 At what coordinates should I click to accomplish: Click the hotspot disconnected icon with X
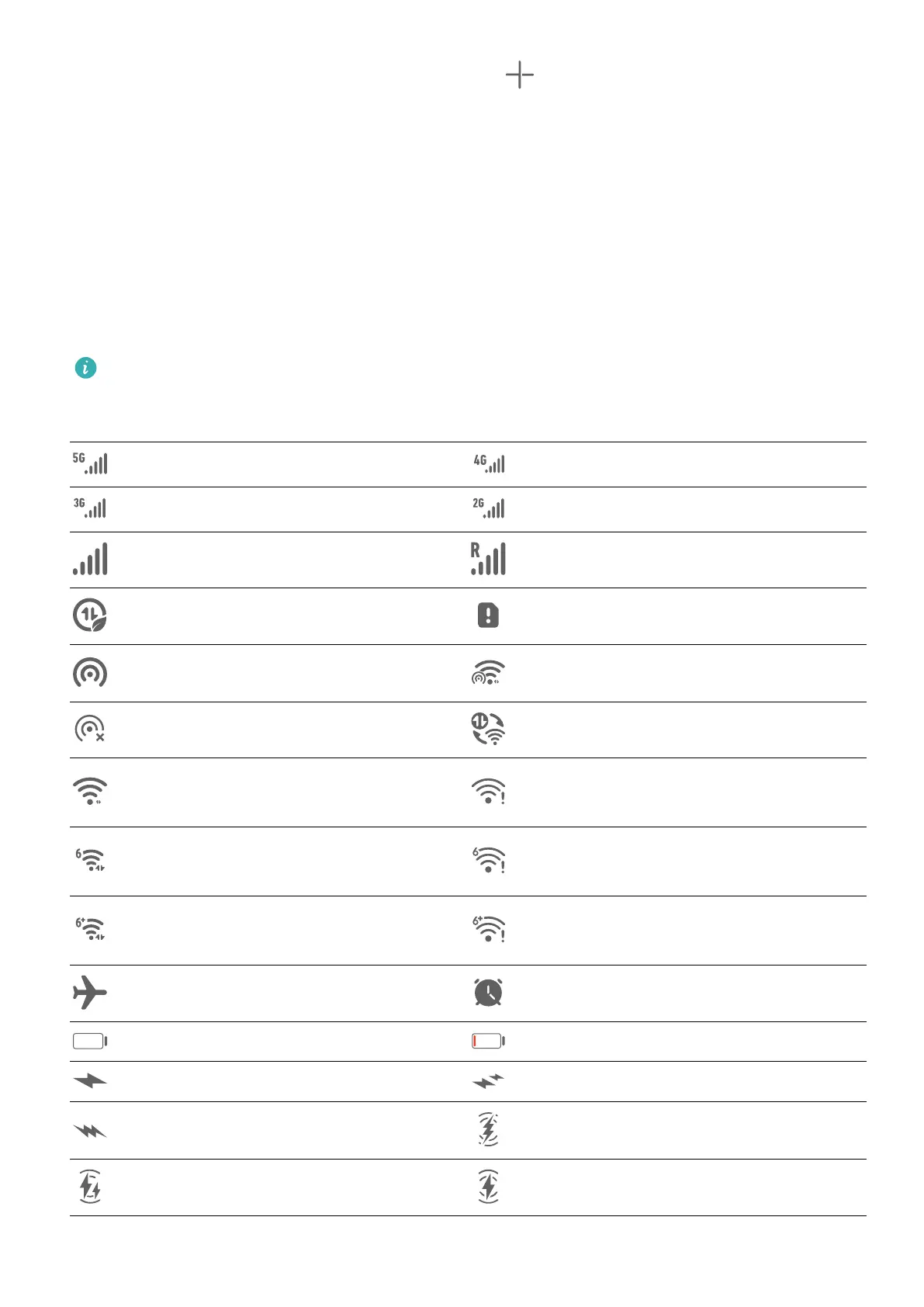(90, 729)
